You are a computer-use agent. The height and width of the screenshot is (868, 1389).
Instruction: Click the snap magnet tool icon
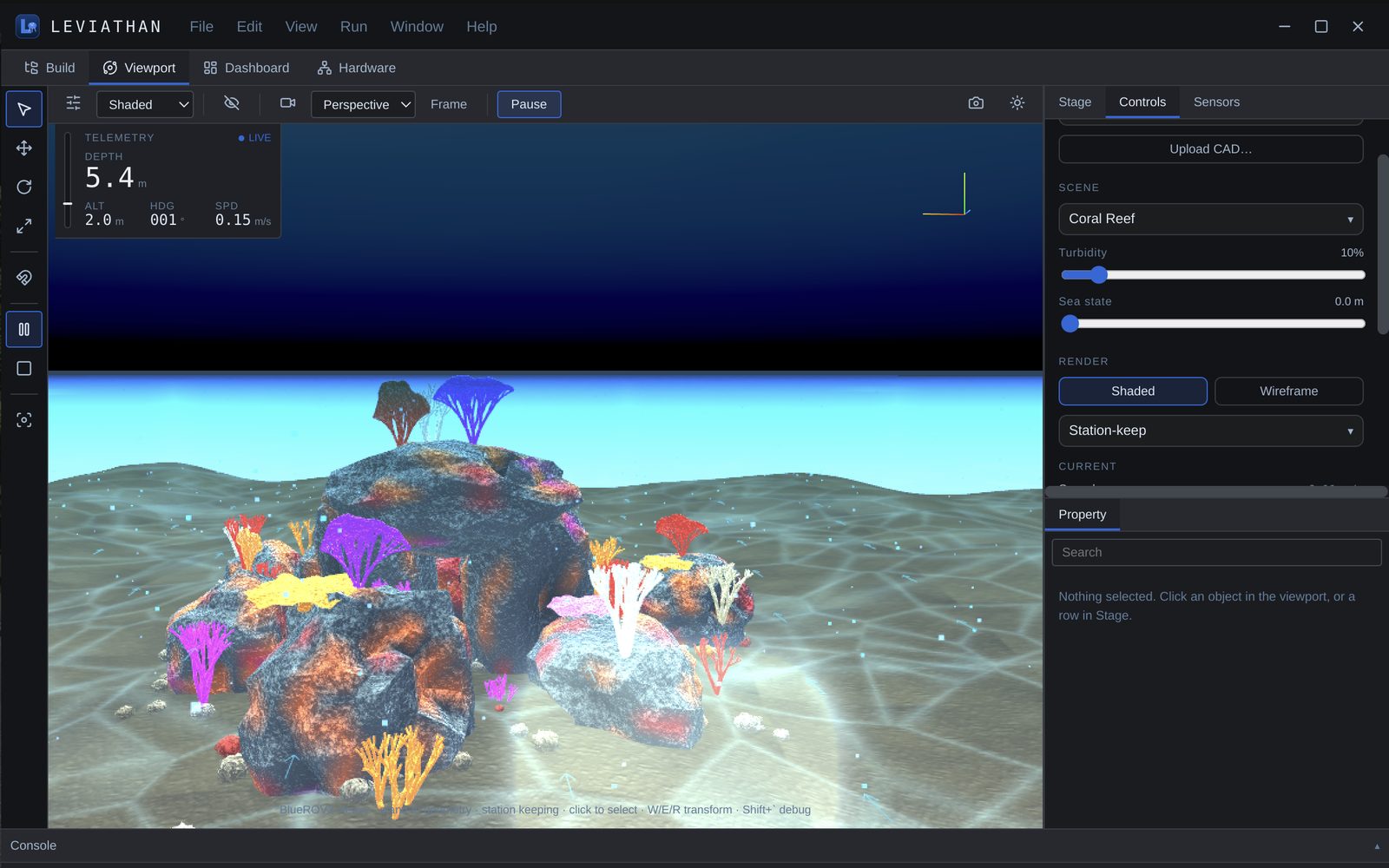(24, 278)
